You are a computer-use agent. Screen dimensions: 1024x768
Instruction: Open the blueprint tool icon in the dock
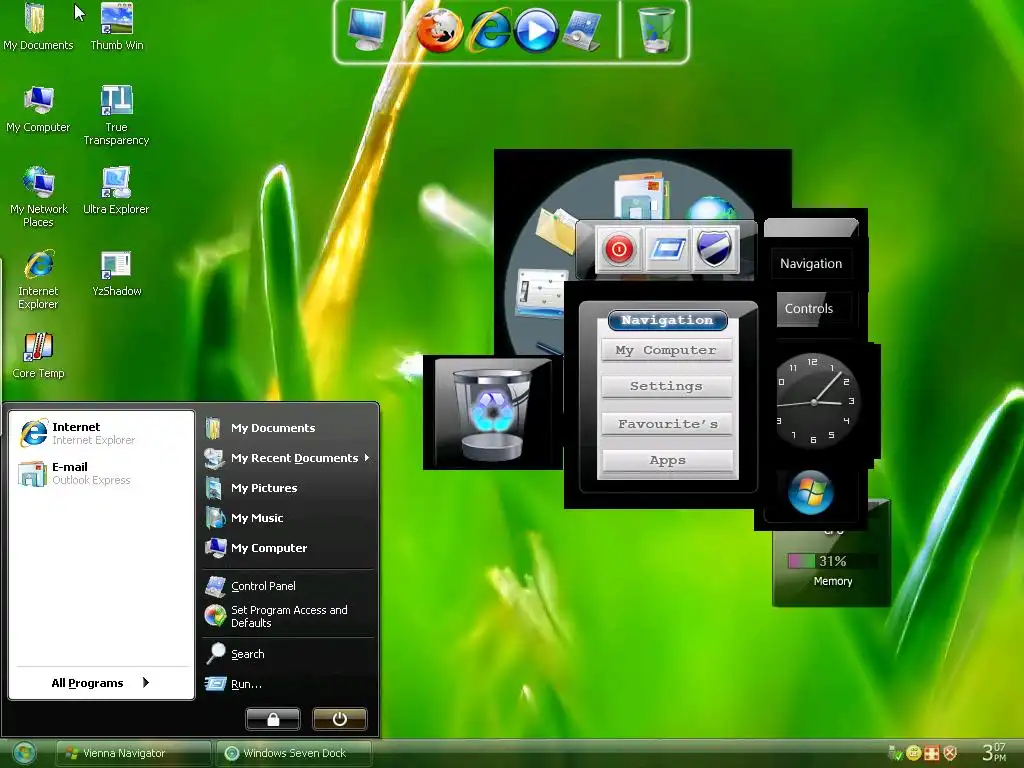point(583,31)
